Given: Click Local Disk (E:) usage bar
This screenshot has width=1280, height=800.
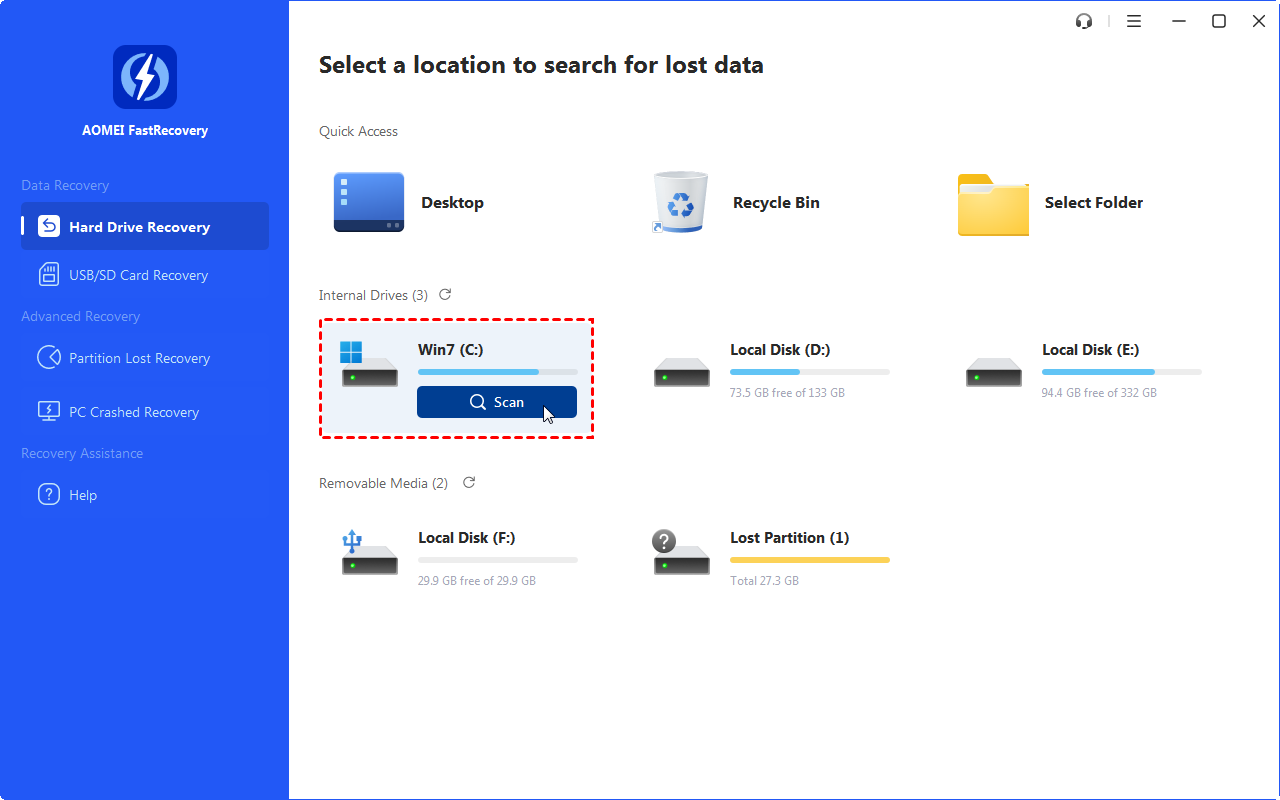Looking at the screenshot, I should pos(1121,370).
